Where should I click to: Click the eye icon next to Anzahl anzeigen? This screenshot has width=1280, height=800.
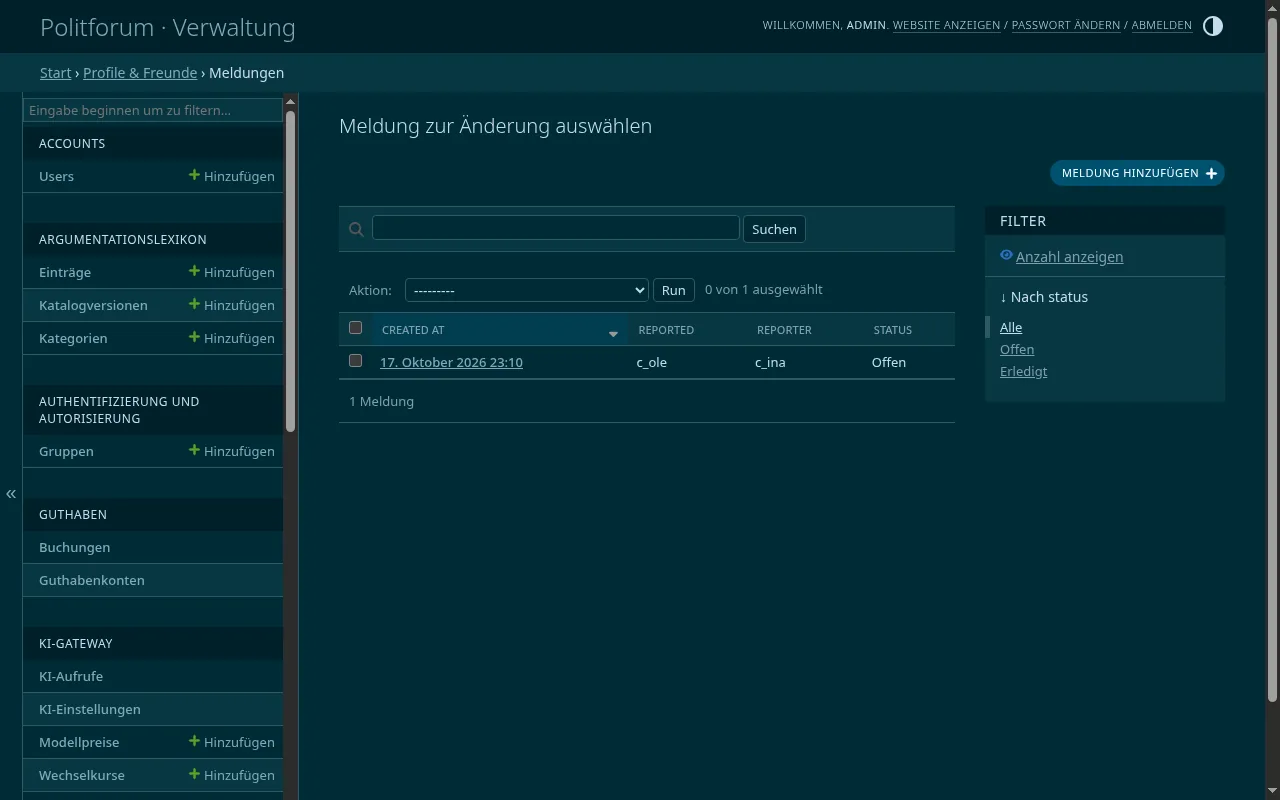pyautogui.click(x=1006, y=255)
